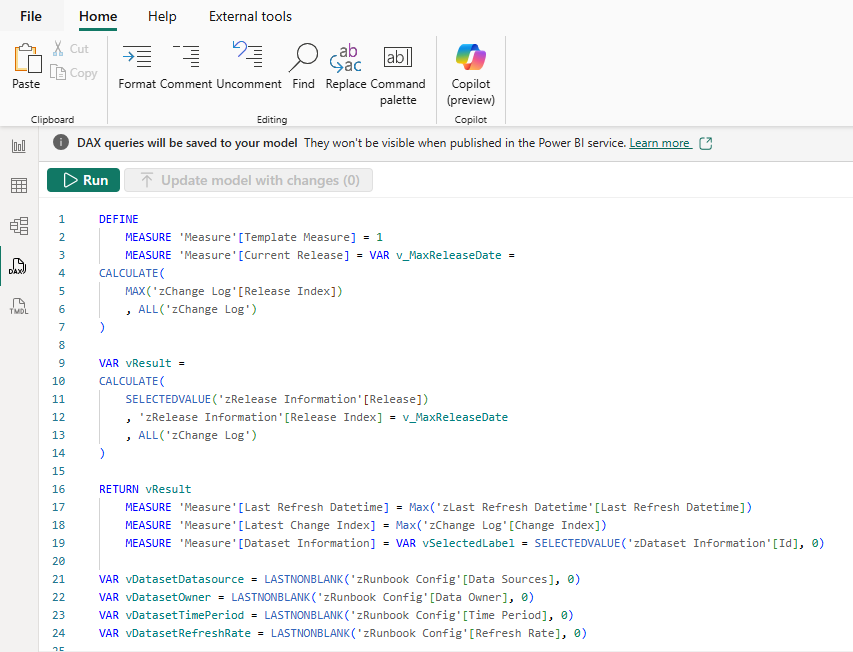Switch to Report view in left sidebar
This screenshot has width=853, height=652.
coord(19,146)
